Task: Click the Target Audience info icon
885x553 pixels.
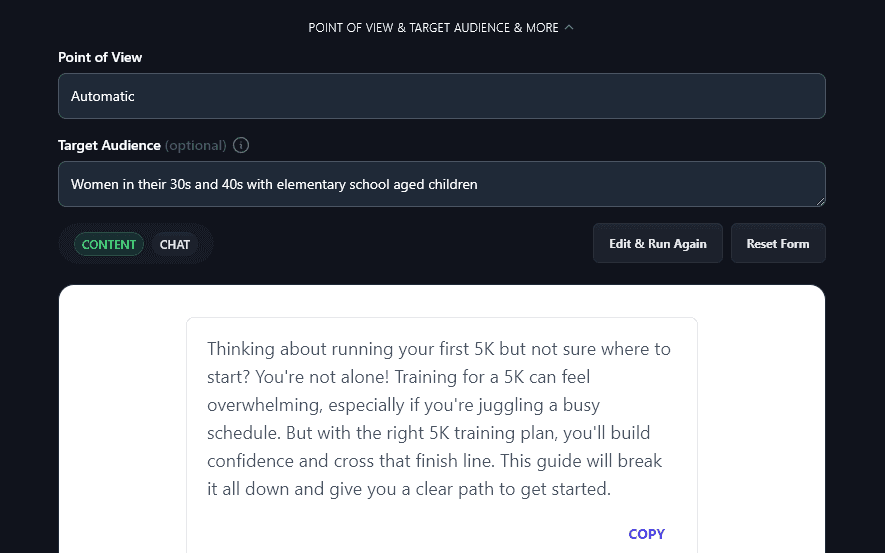Action: 241,145
